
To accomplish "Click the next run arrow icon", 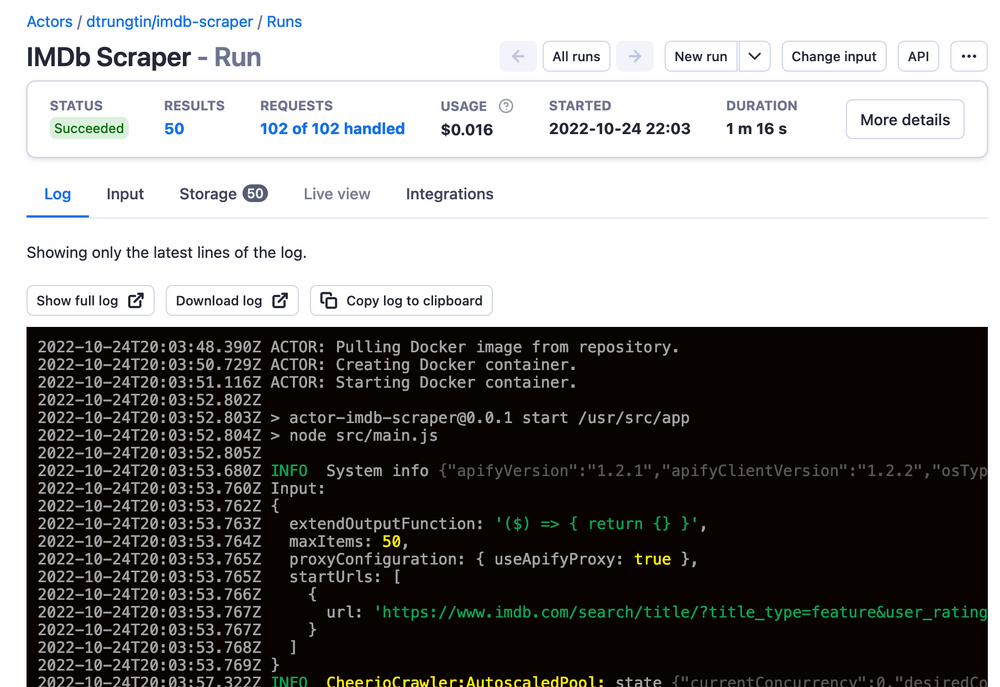I will coord(634,56).
